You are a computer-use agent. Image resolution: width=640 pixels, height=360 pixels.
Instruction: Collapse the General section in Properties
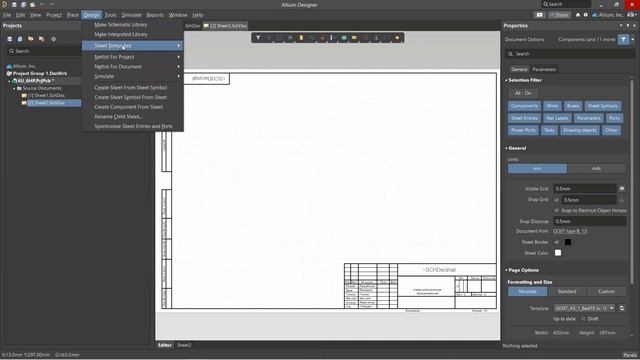click(507, 148)
